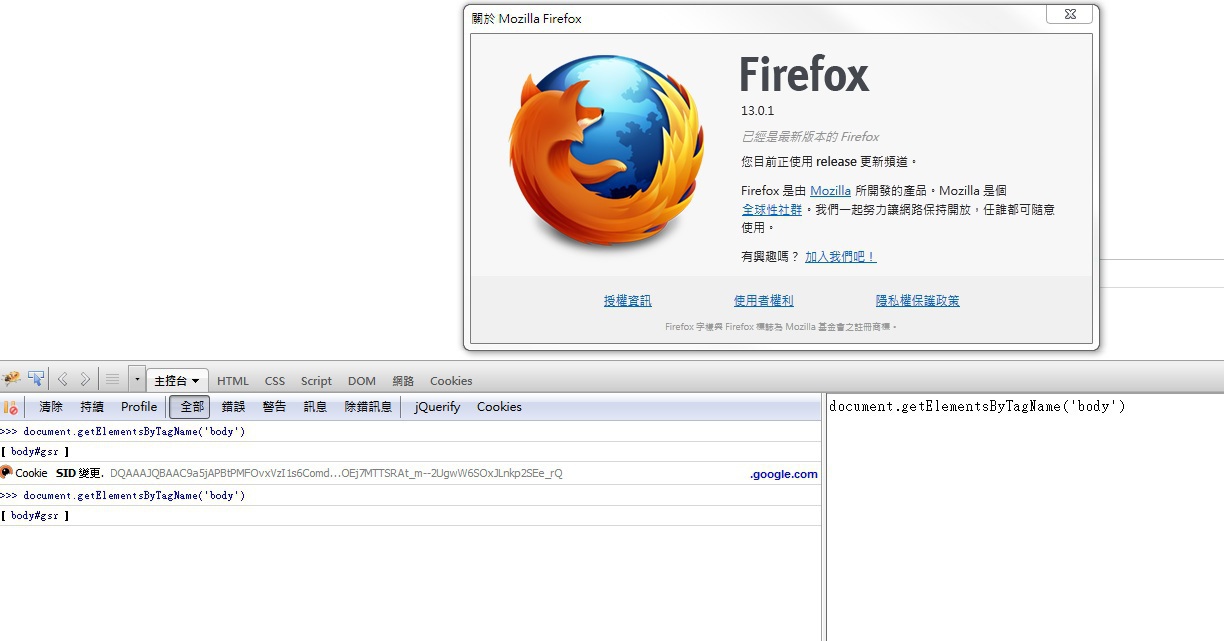Viewport: 1224px width, 641px height.
Task: Open the 全球性社群 link
Action: click(771, 210)
